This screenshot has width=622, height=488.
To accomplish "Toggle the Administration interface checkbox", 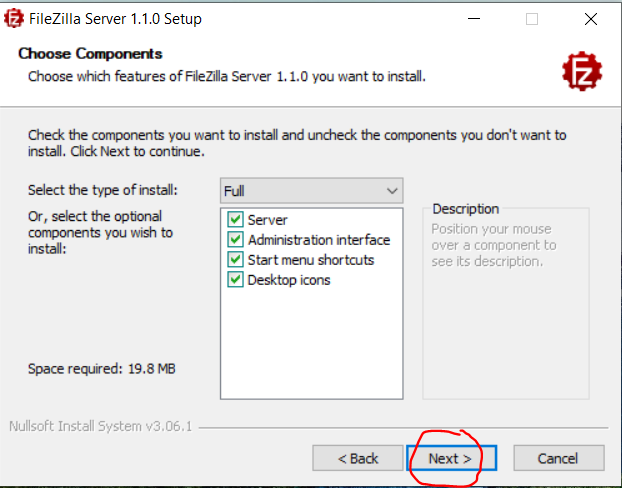I will click(x=235, y=240).
